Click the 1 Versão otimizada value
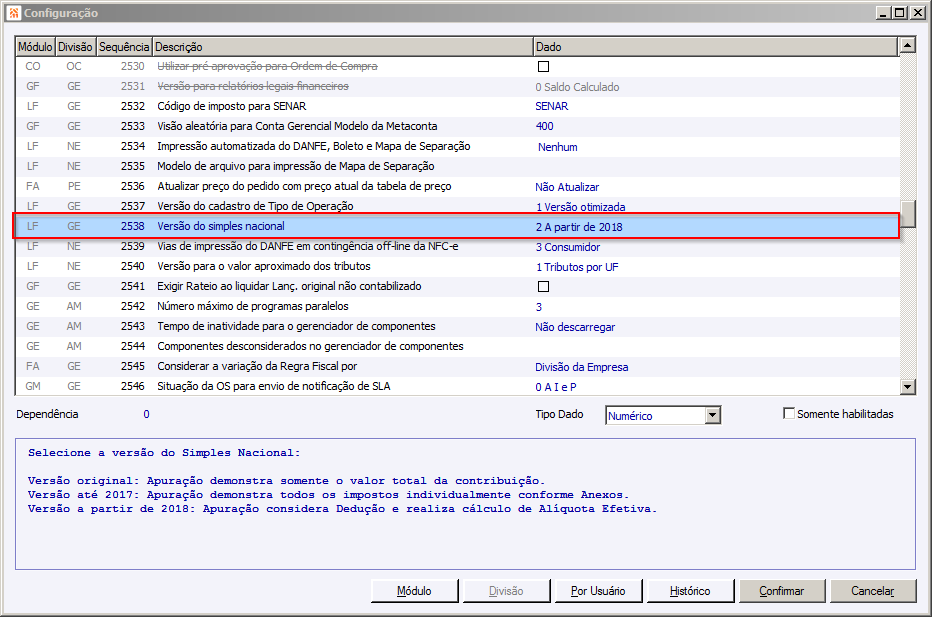Image resolution: width=932 pixels, height=617 pixels. pyautogui.click(x=581, y=207)
